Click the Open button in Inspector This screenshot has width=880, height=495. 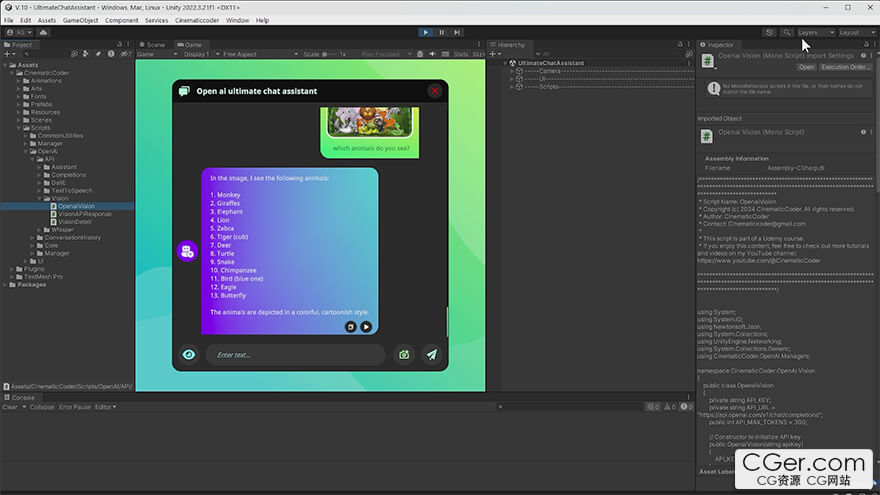pyautogui.click(x=806, y=67)
